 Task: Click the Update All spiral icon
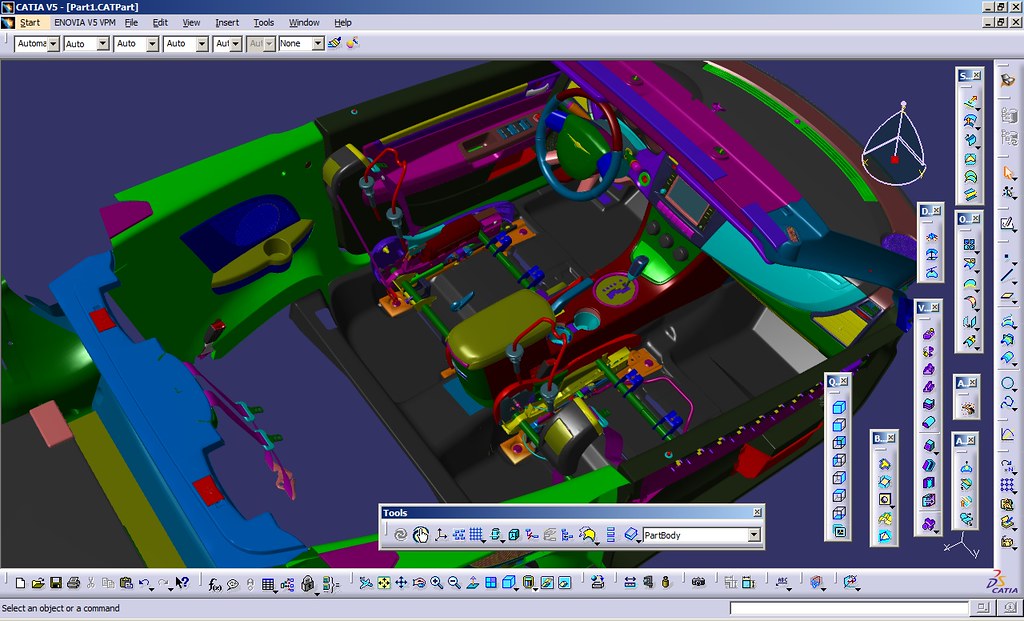[400, 535]
